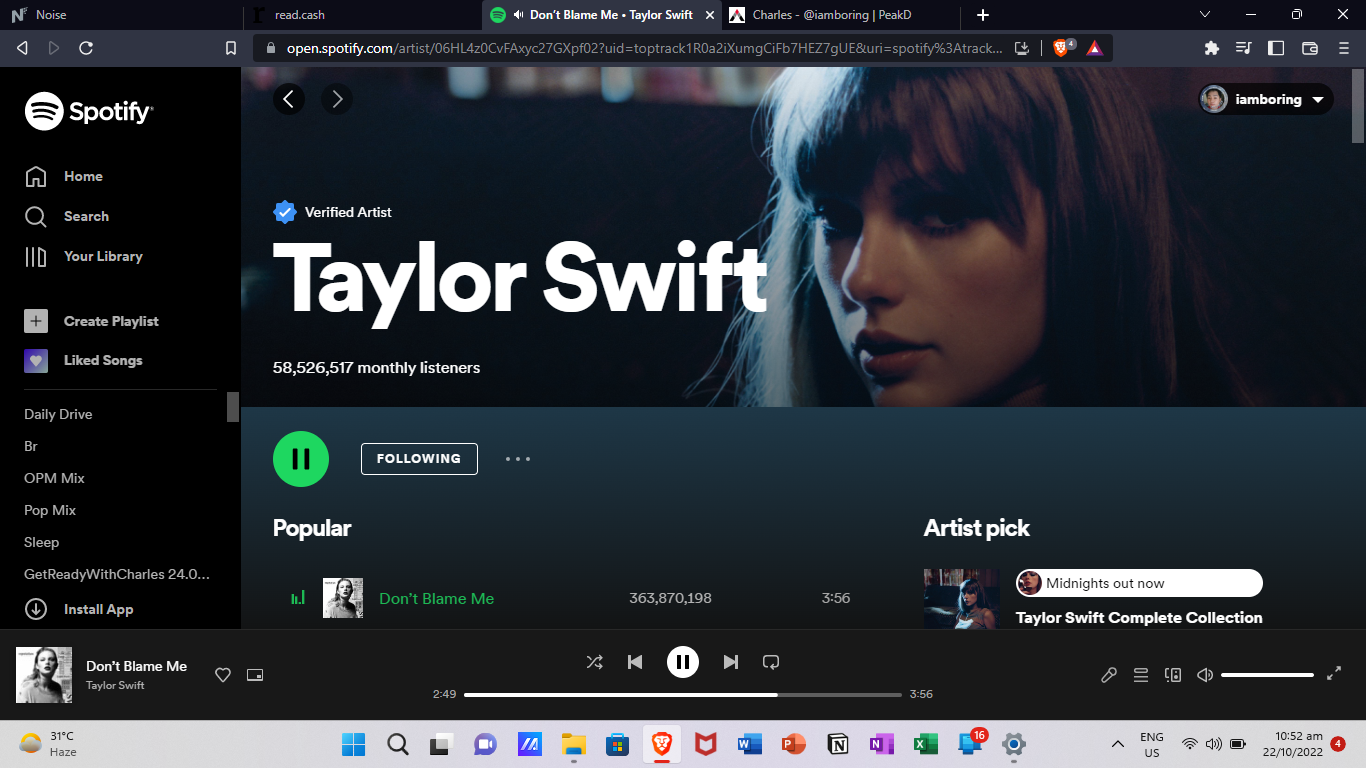Open the Daily Drive playlist
The image size is (1366, 768).
tap(58, 414)
